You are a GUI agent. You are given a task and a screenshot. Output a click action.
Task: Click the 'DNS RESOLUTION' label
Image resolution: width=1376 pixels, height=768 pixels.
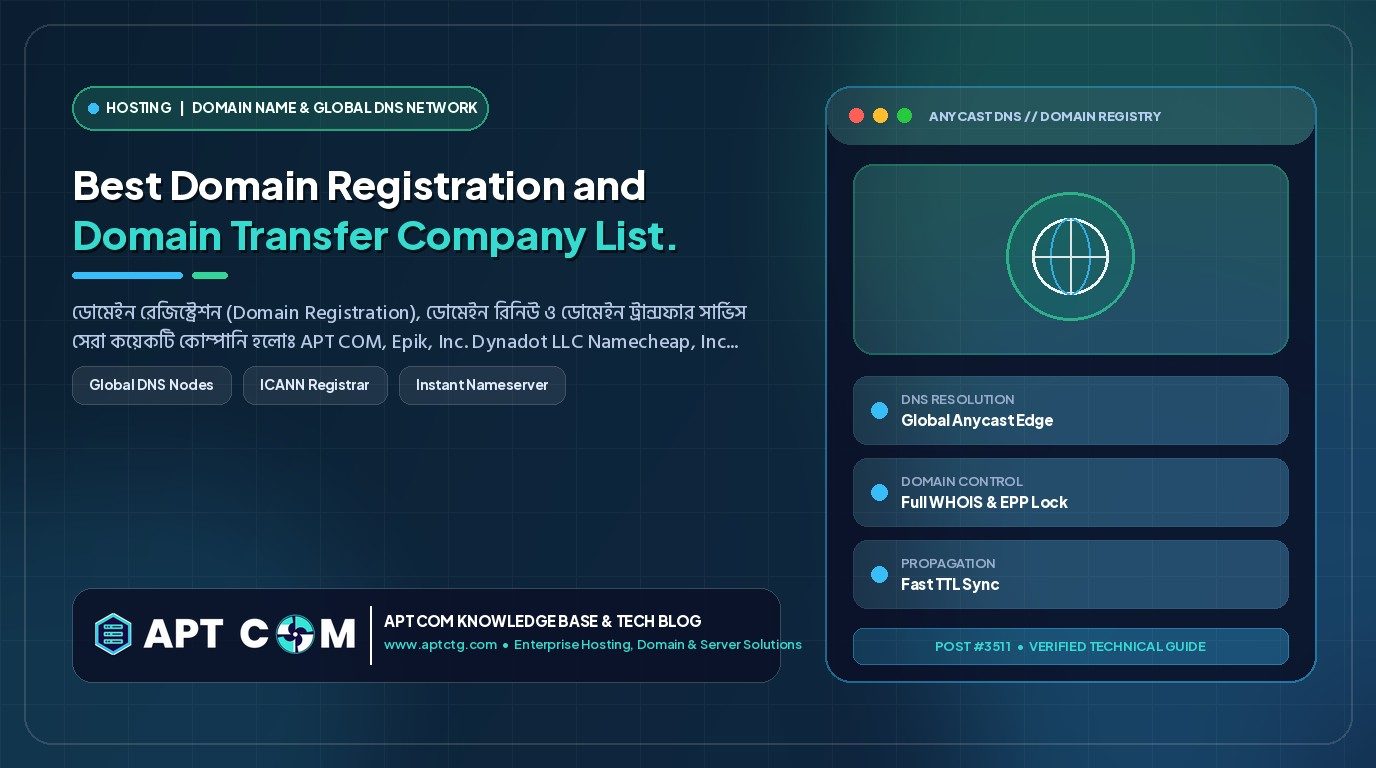pos(958,399)
